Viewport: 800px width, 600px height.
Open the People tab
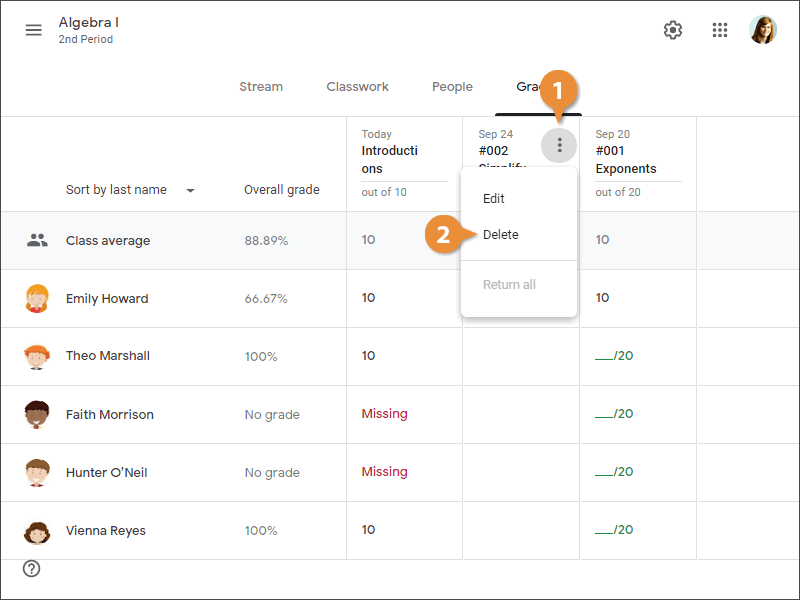452,87
